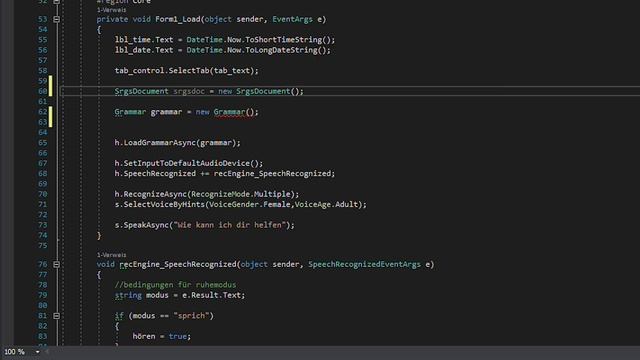The image size is (640, 360).
Task: Click 'SrgsDocument srgsdoc' declaration on line 60
Action: (159, 91)
